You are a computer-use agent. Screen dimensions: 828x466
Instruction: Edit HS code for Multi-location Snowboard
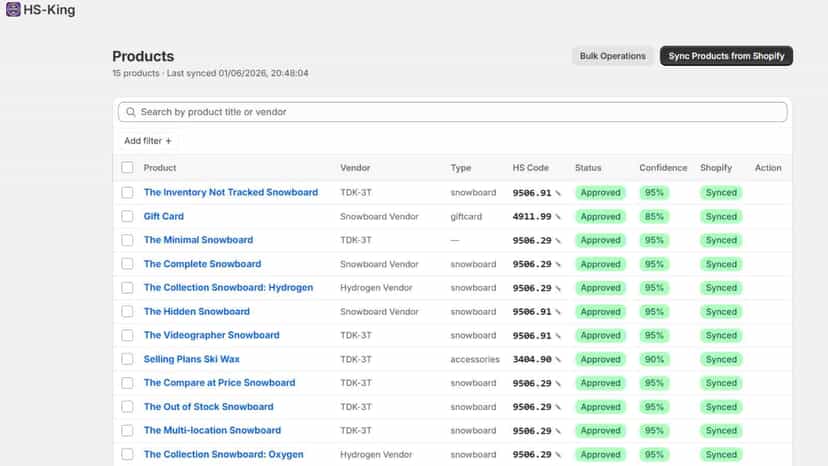pos(558,431)
